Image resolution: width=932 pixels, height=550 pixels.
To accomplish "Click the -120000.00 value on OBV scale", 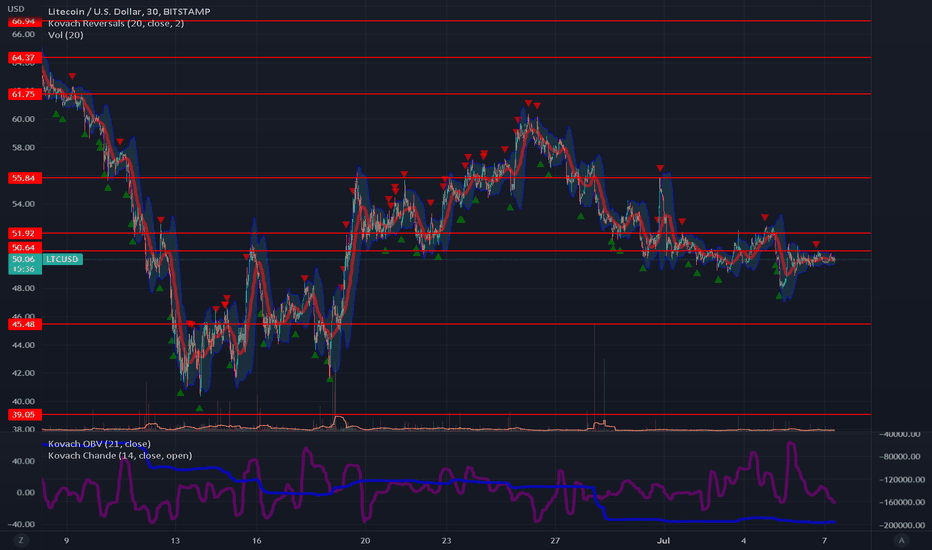I will (x=901, y=480).
